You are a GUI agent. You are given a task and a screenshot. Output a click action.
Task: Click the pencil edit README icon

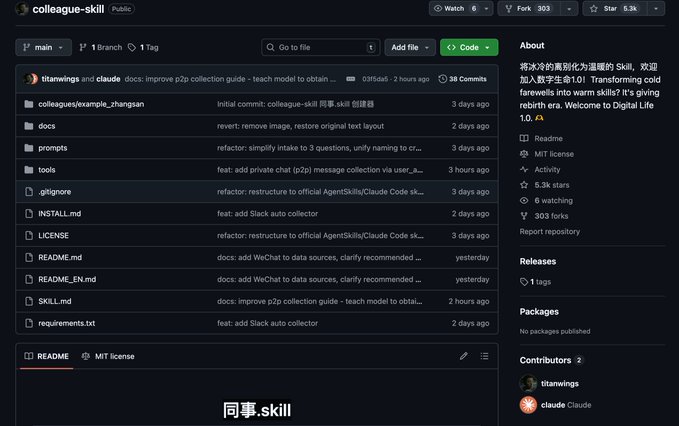463,356
